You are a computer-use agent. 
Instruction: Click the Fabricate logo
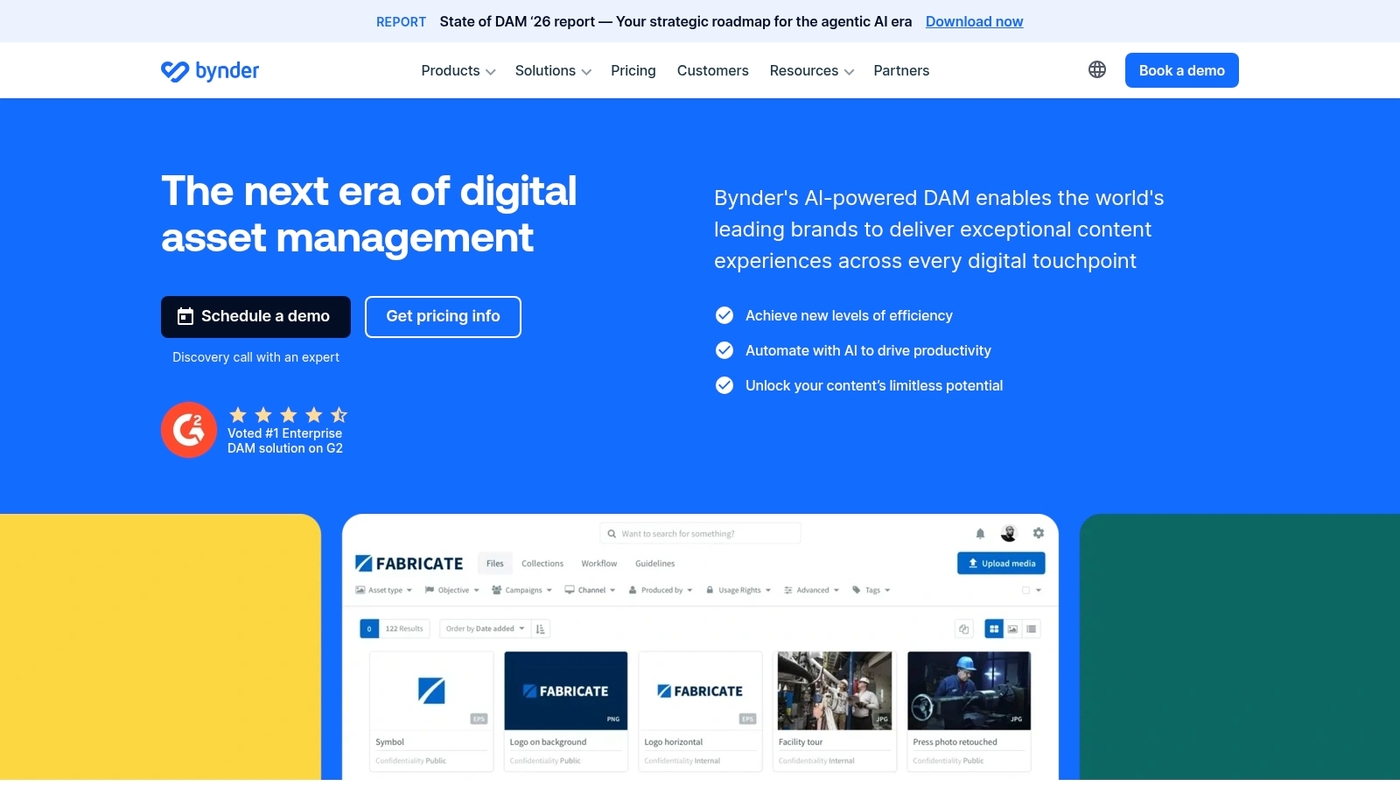(x=409, y=563)
